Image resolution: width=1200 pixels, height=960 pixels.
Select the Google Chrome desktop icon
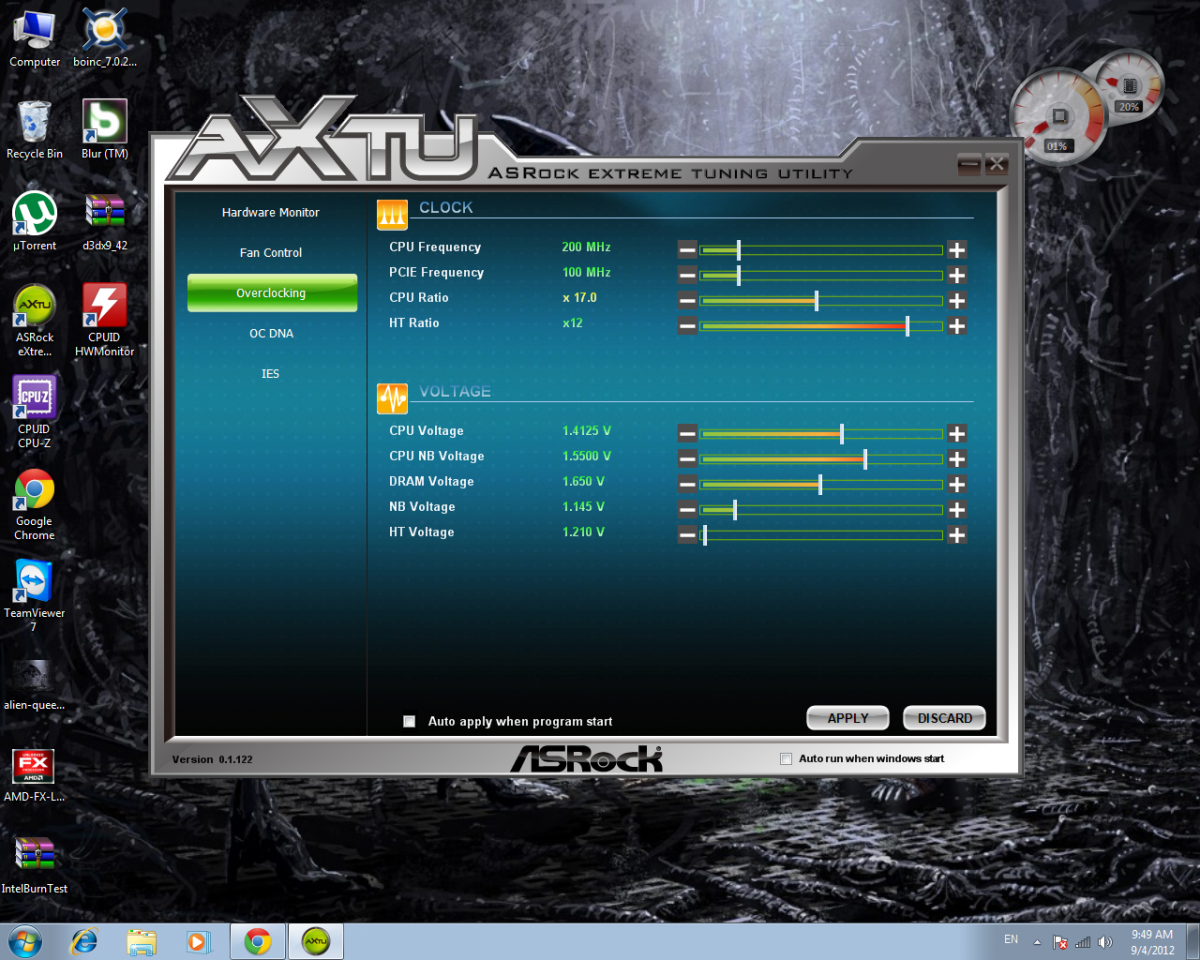pos(34,505)
